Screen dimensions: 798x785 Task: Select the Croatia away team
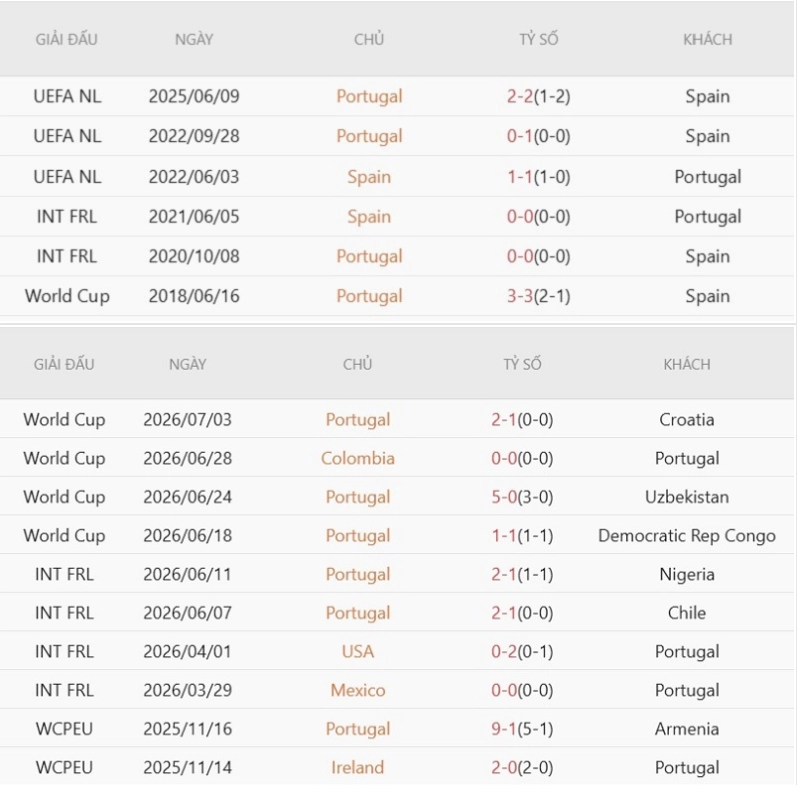tap(687, 419)
